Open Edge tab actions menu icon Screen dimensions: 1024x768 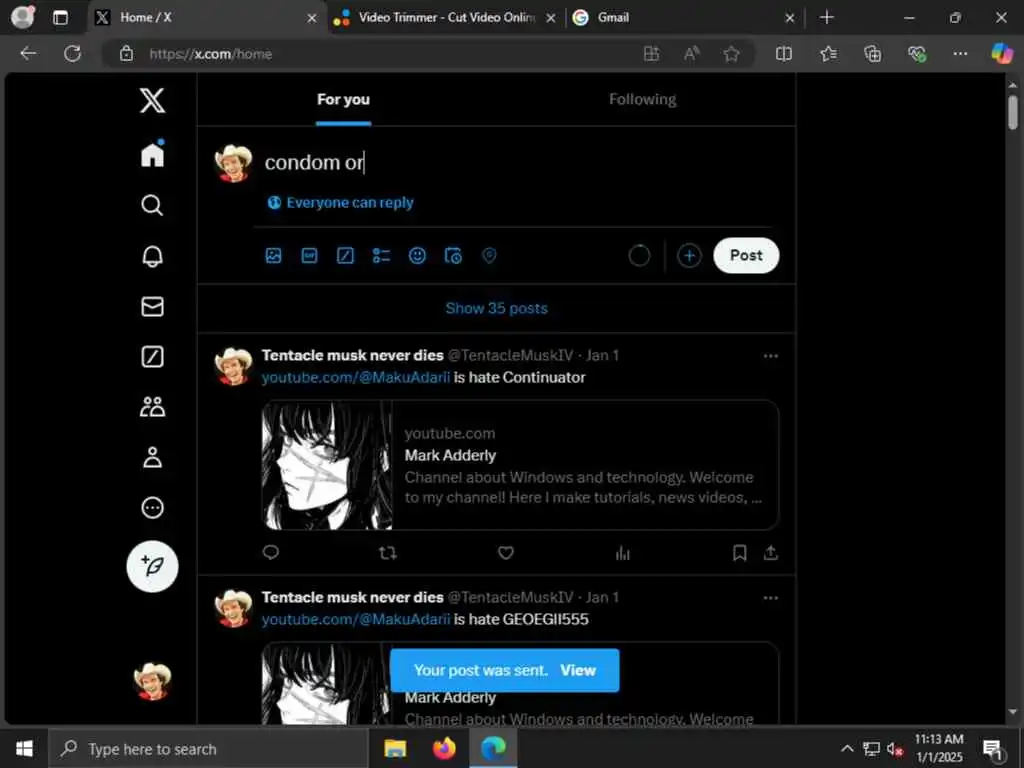click(x=60, y=18)
